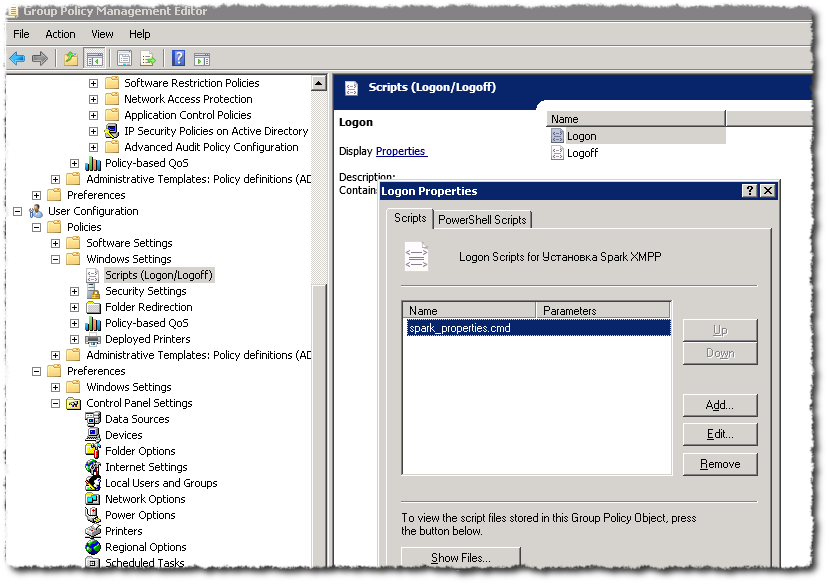This screenshot has width=829, height=584.
Task: Click the Show Files button
Action: point(460,556)
